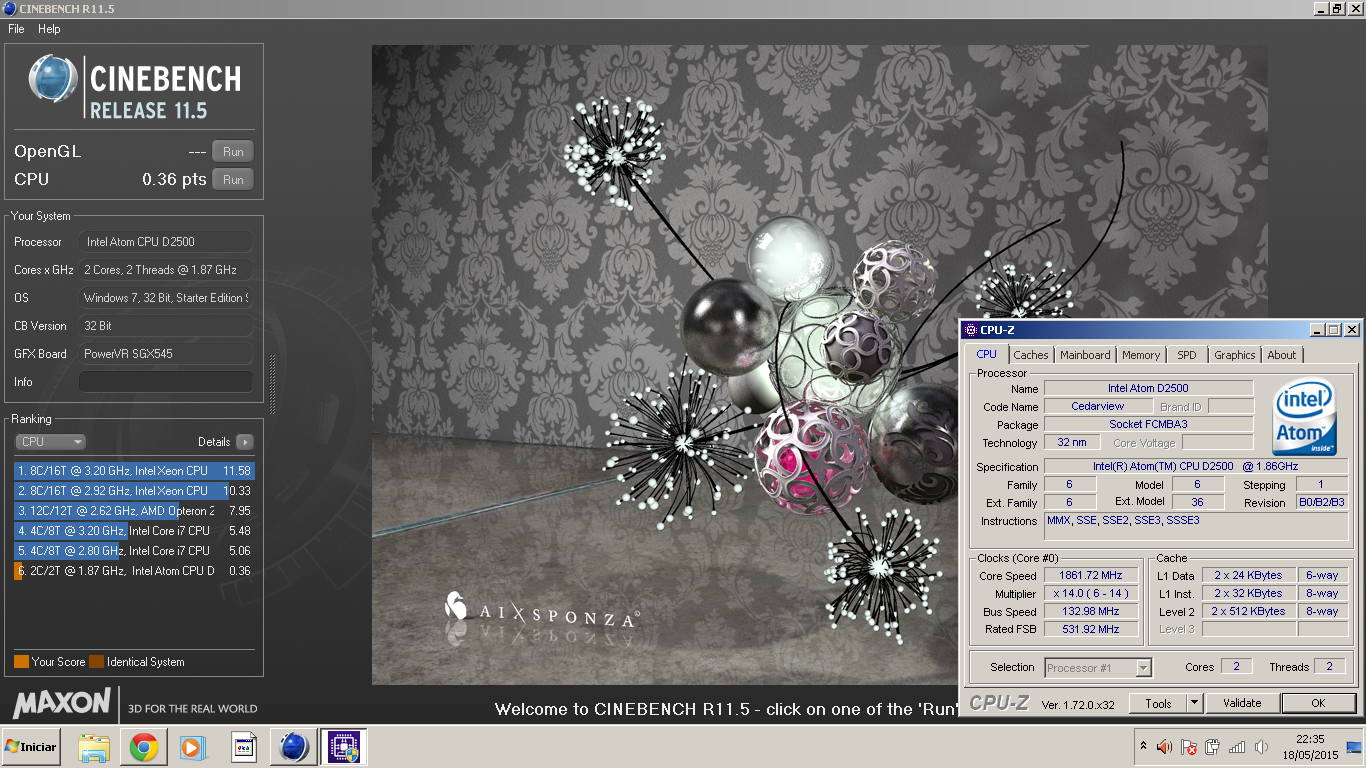Click the Intel Atom inside logo
The image size is (1366, 768).
[1304, 417]
